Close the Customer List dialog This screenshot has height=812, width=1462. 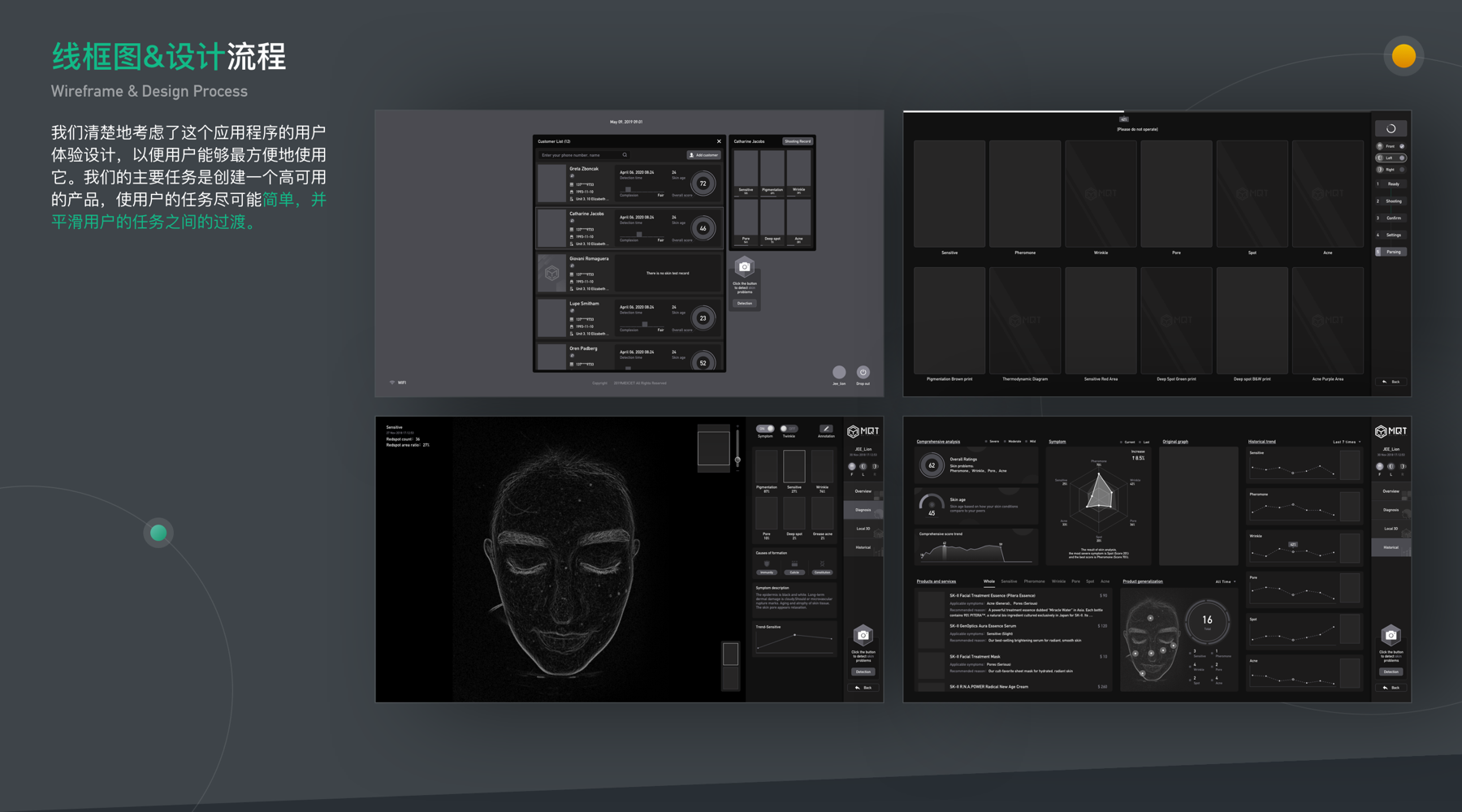[719, 141]
